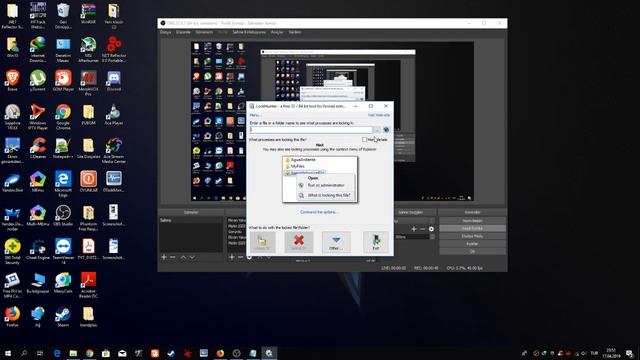Open ManyCam desktop shortcut

[x=63, y=282]
